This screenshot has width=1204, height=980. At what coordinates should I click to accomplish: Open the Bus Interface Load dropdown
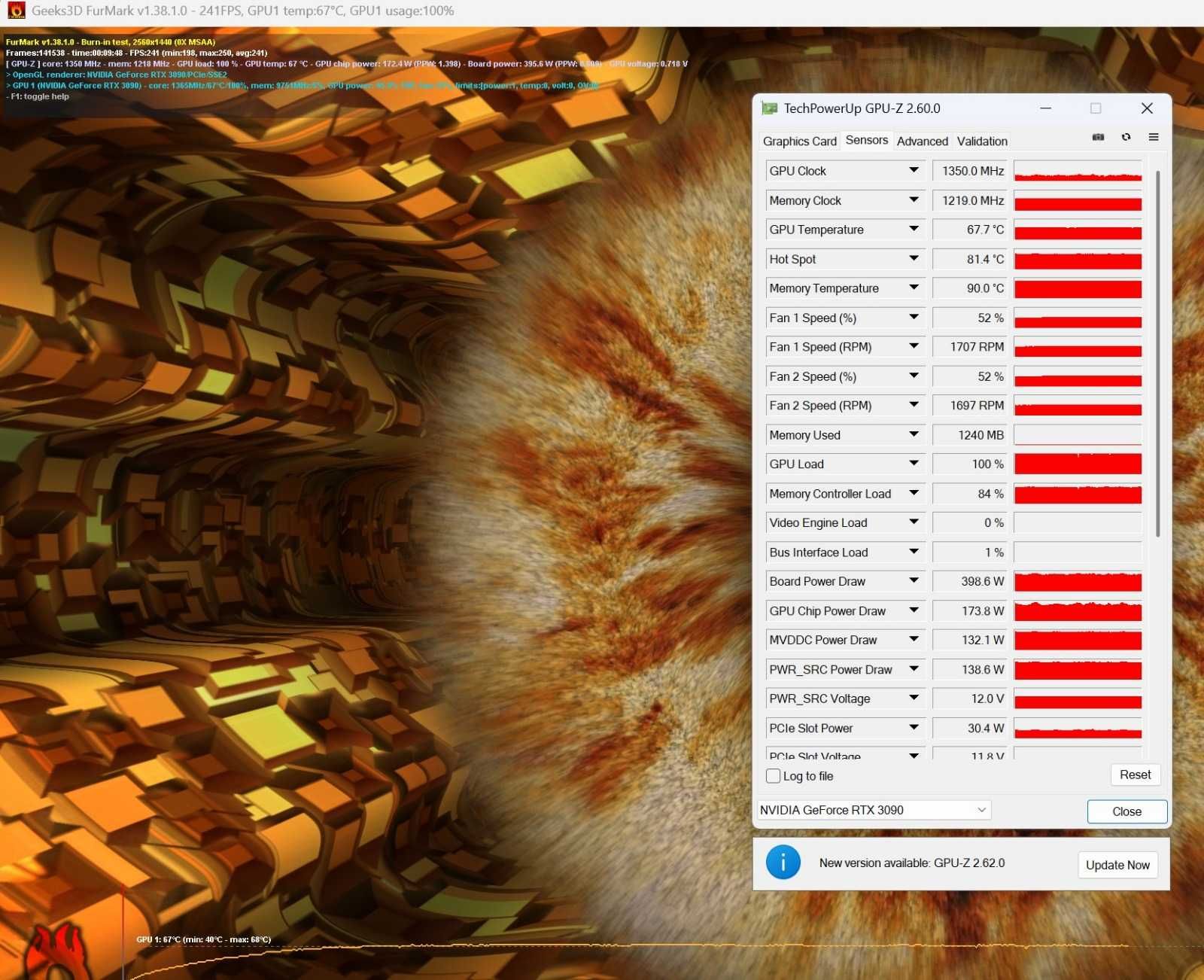(x=914, y=552)
